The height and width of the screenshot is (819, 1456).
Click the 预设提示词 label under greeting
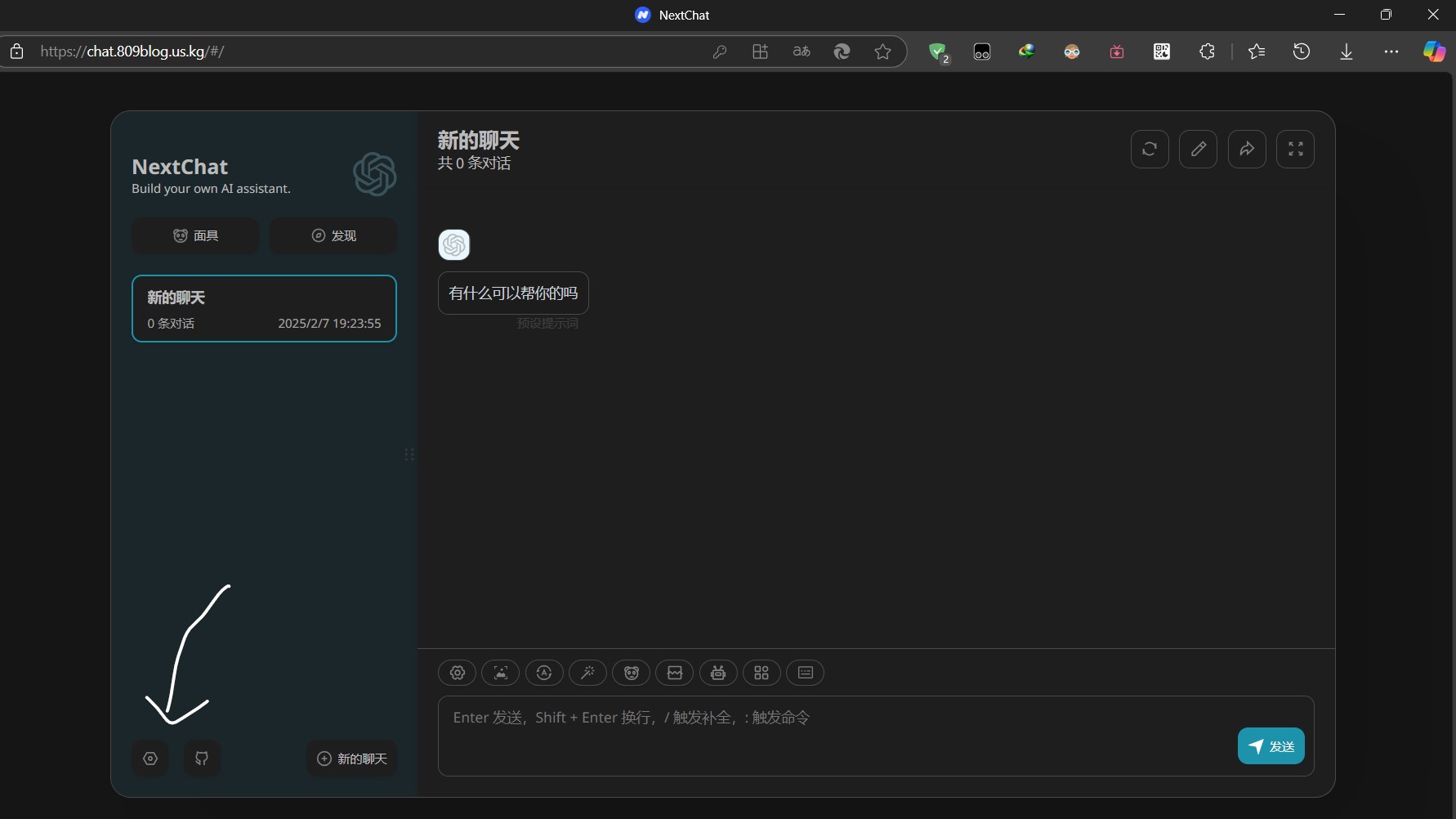click(x=547, y=324)
